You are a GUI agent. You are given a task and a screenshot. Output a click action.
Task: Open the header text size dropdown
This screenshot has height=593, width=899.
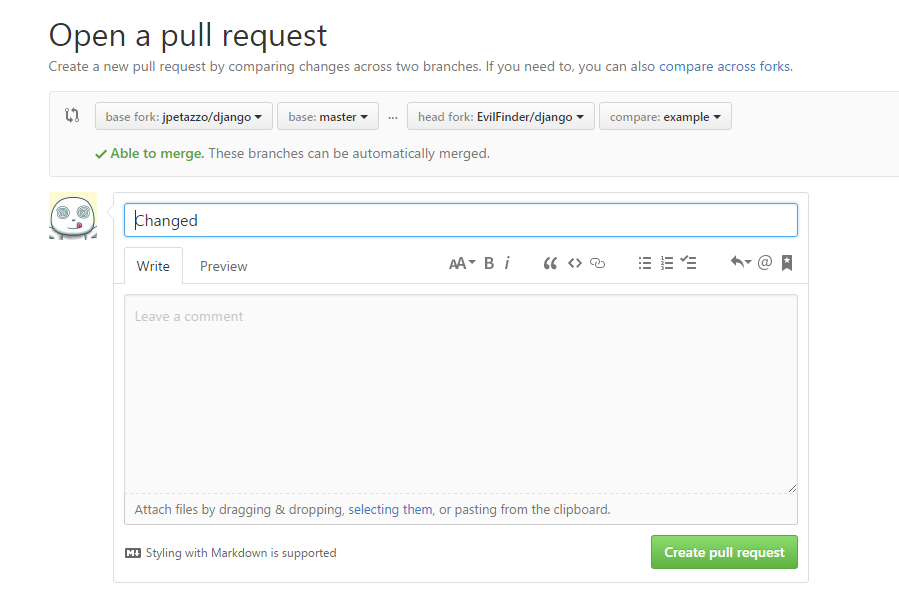(461, 263)
